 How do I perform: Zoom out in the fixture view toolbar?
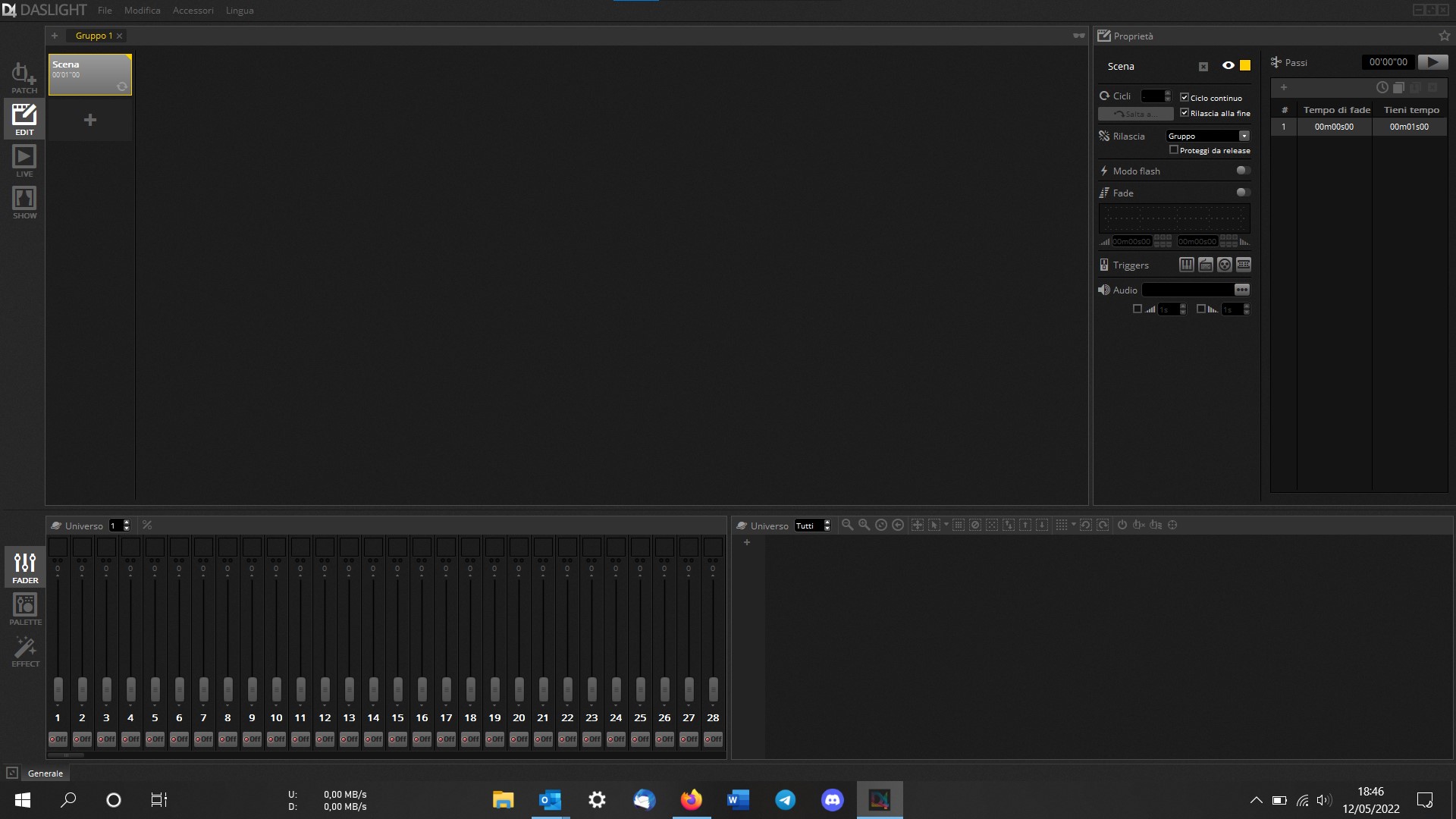coord(847,525)
